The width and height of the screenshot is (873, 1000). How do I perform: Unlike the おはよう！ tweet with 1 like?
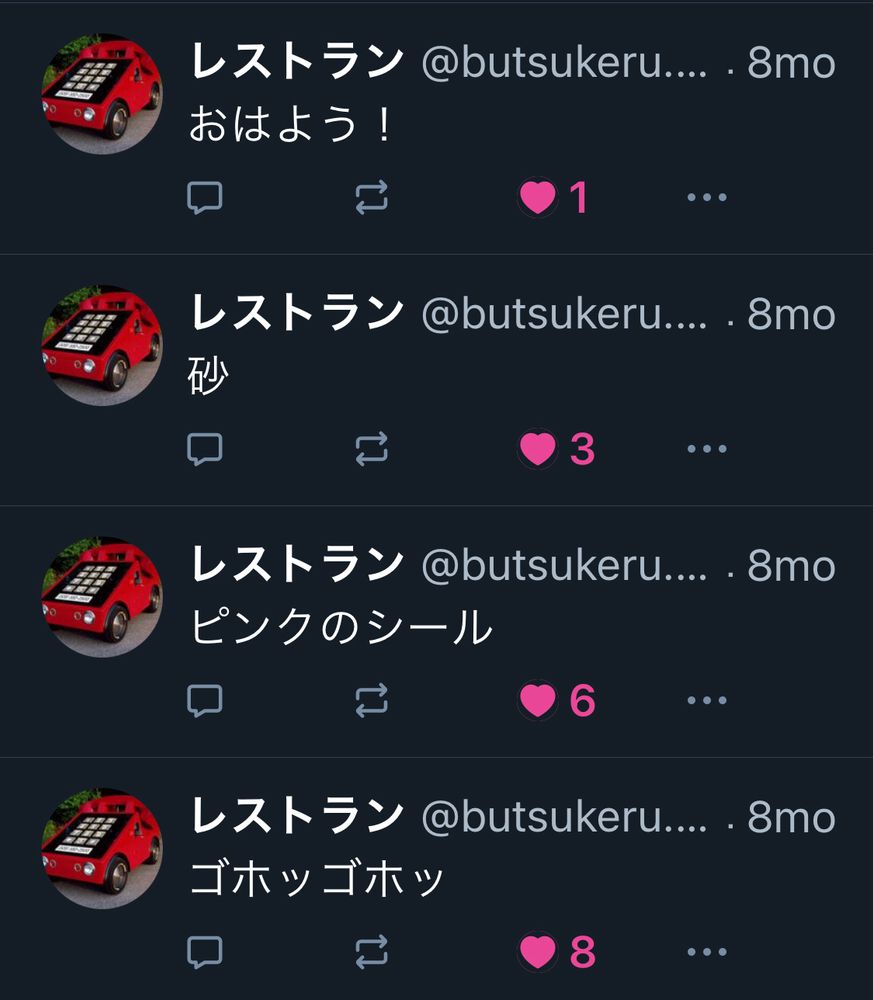pos(538,197)
